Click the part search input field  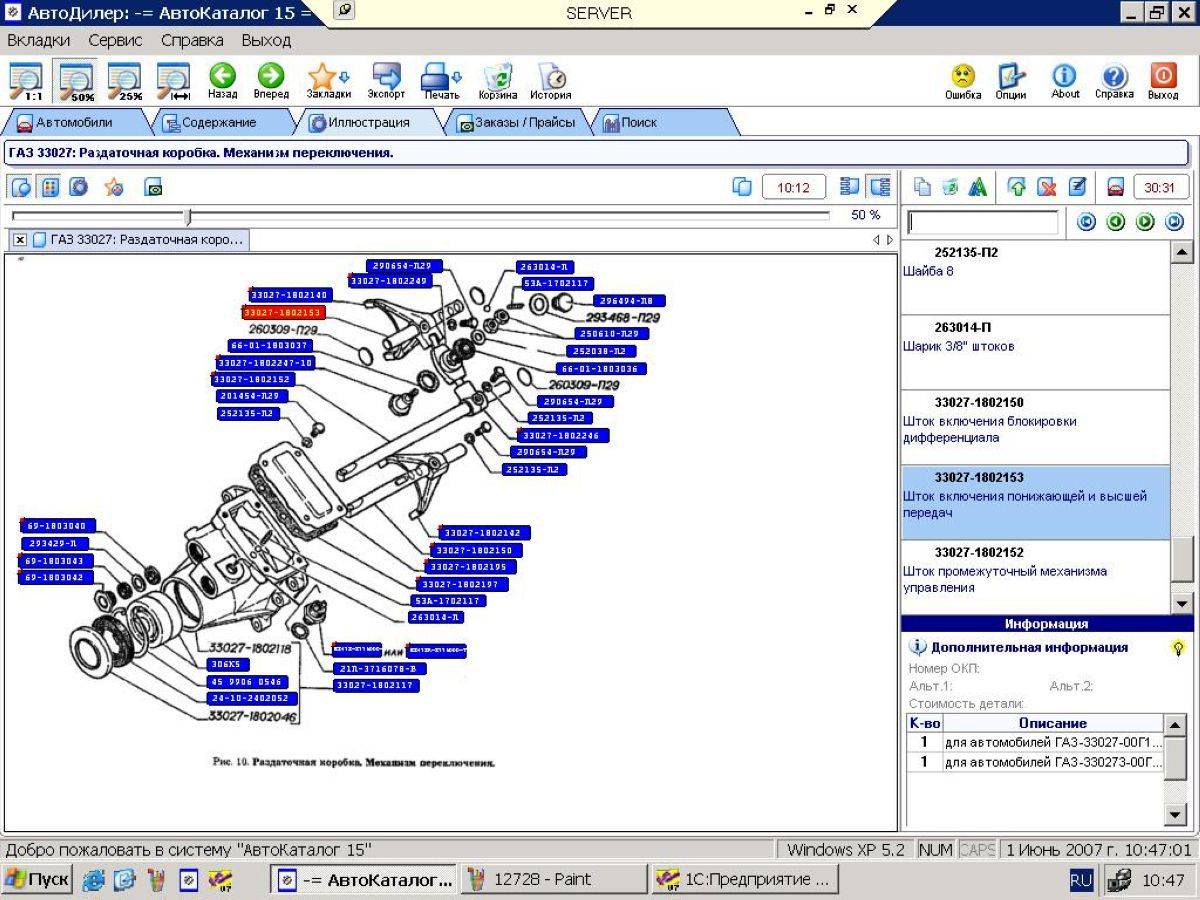click(982, 222)
